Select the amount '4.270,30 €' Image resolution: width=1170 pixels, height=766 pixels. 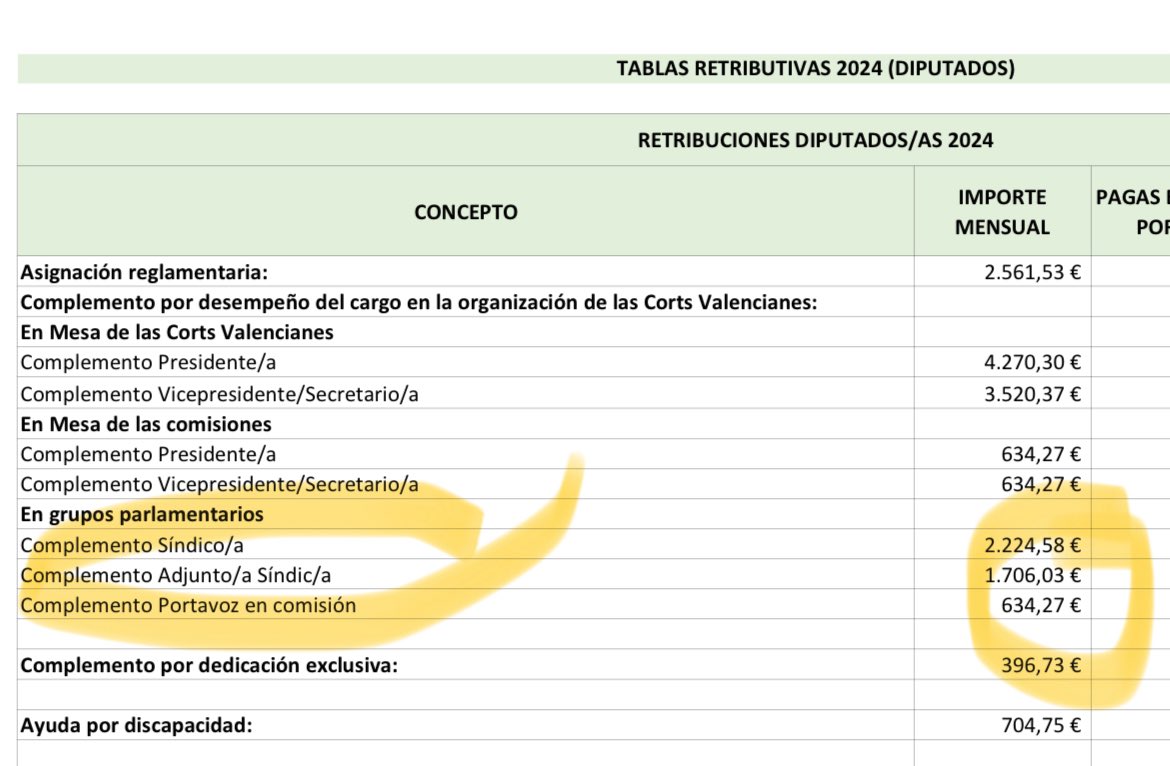point(1032,362)
